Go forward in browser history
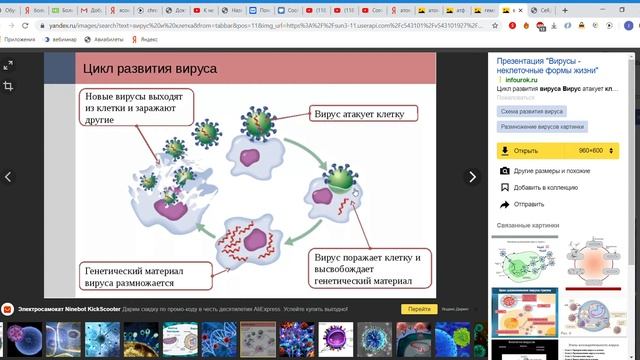The width and height of the screenshot is (640, 360). [x=11, y=25]
